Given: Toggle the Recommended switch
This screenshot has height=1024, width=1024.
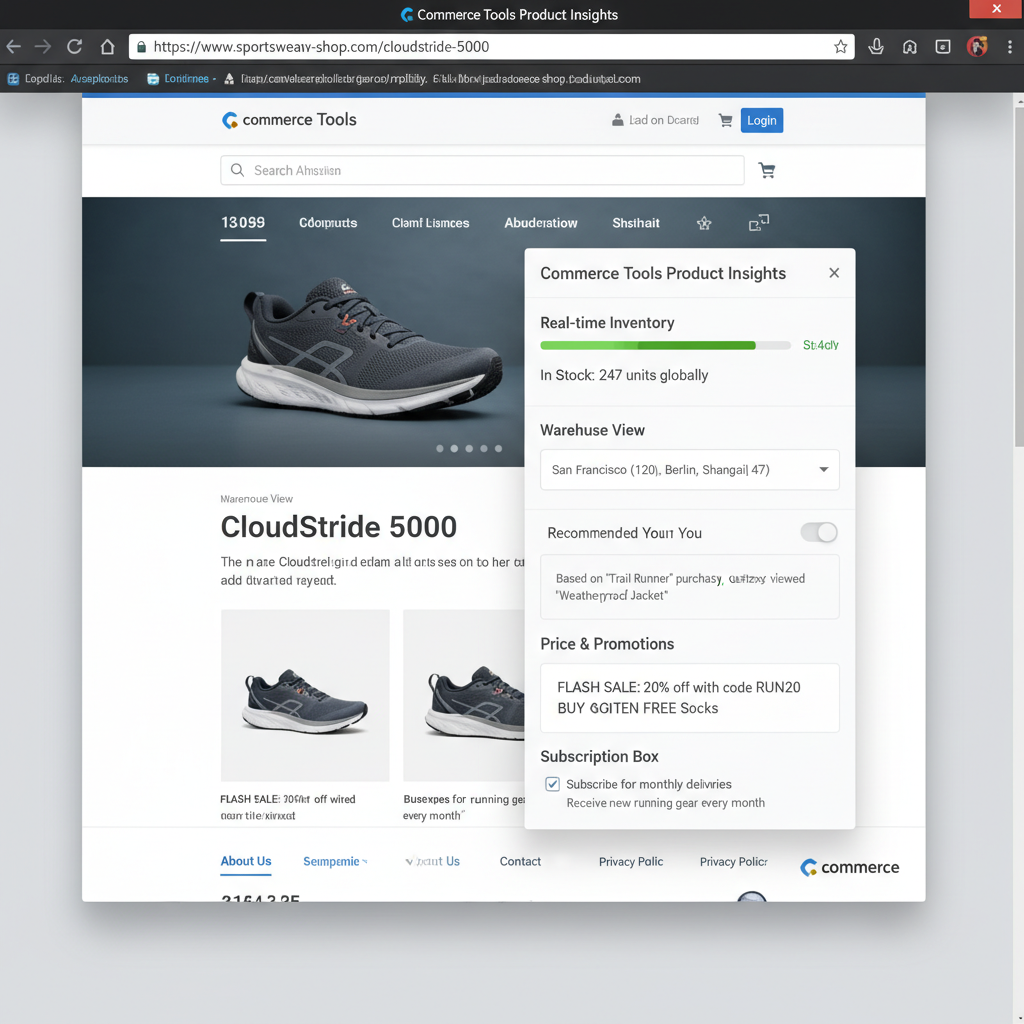Looking at the screenshot, I should tap(819, 532).
